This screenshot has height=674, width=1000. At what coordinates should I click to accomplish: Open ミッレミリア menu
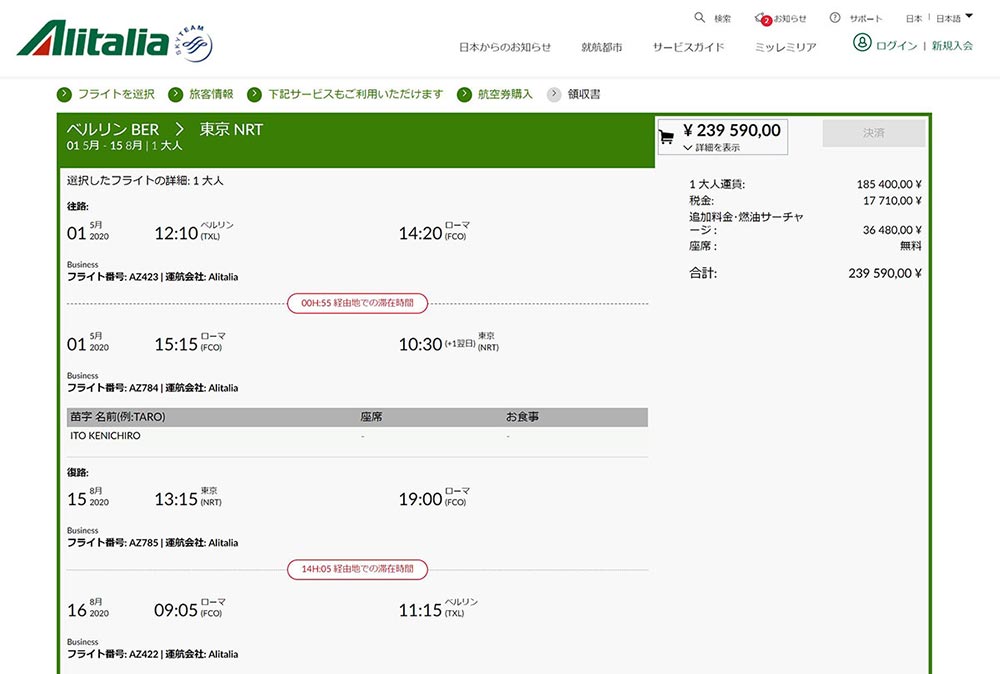[786, 47]
